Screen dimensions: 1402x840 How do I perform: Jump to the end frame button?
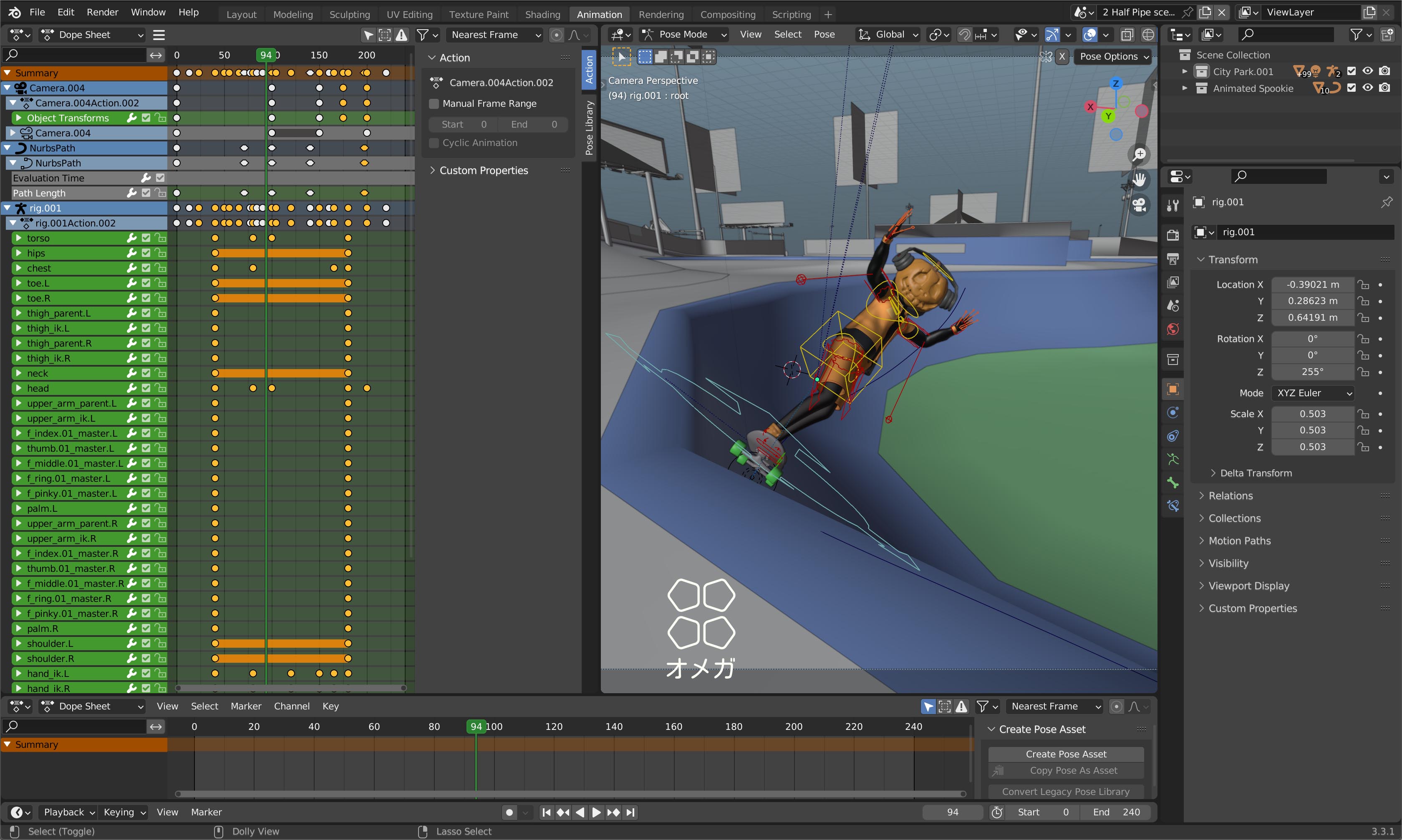pos(630,812)
